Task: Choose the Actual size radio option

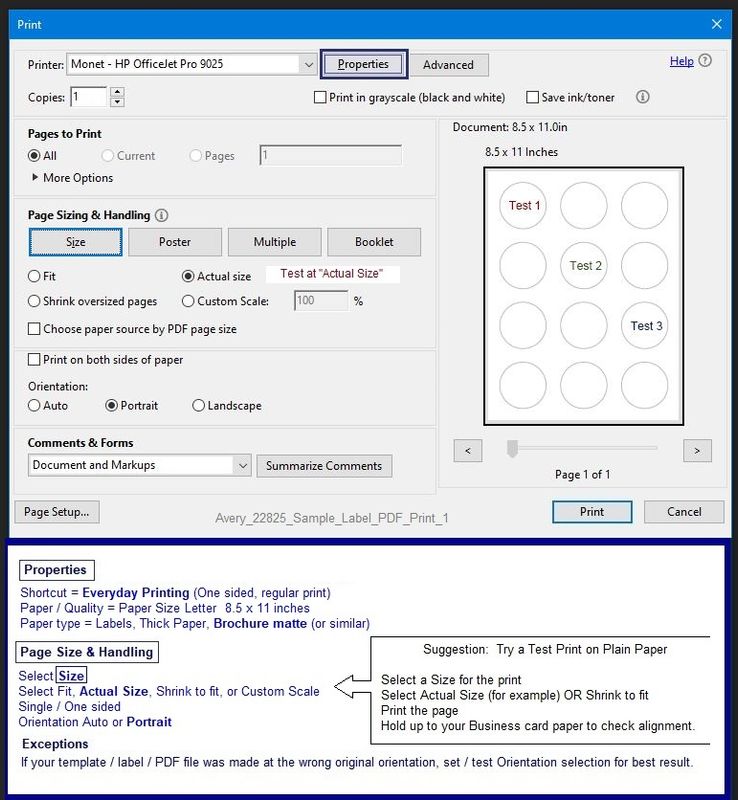Action: coord(188,276)
